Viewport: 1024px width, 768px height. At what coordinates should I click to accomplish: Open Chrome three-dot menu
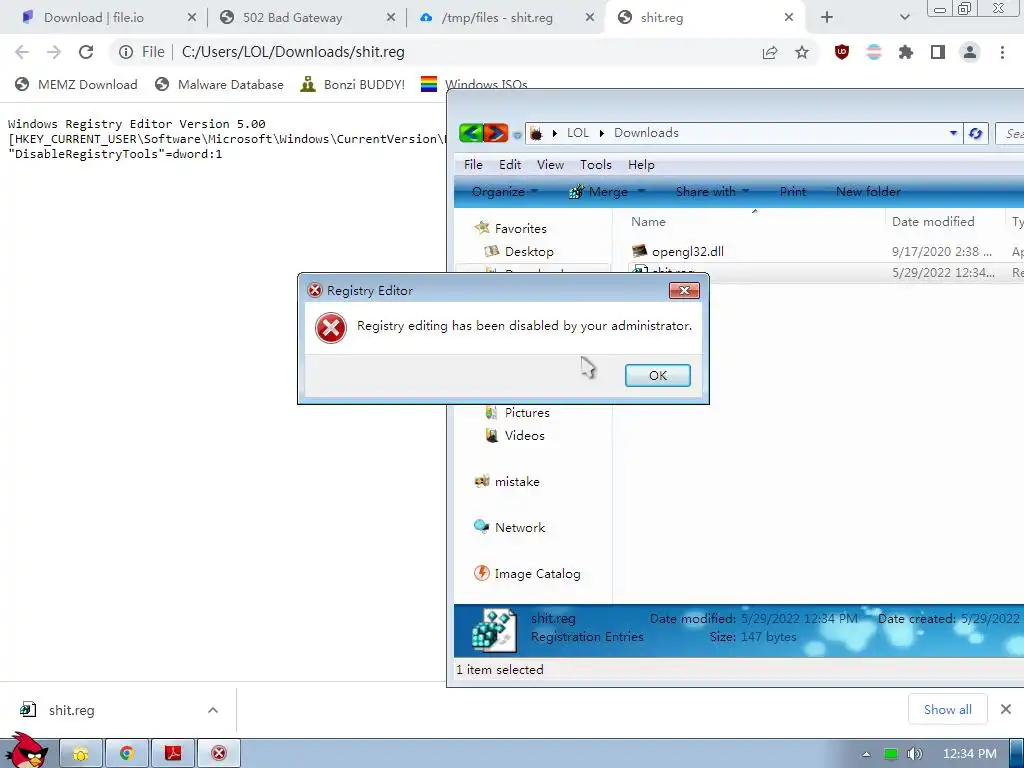pos(1002,52)
